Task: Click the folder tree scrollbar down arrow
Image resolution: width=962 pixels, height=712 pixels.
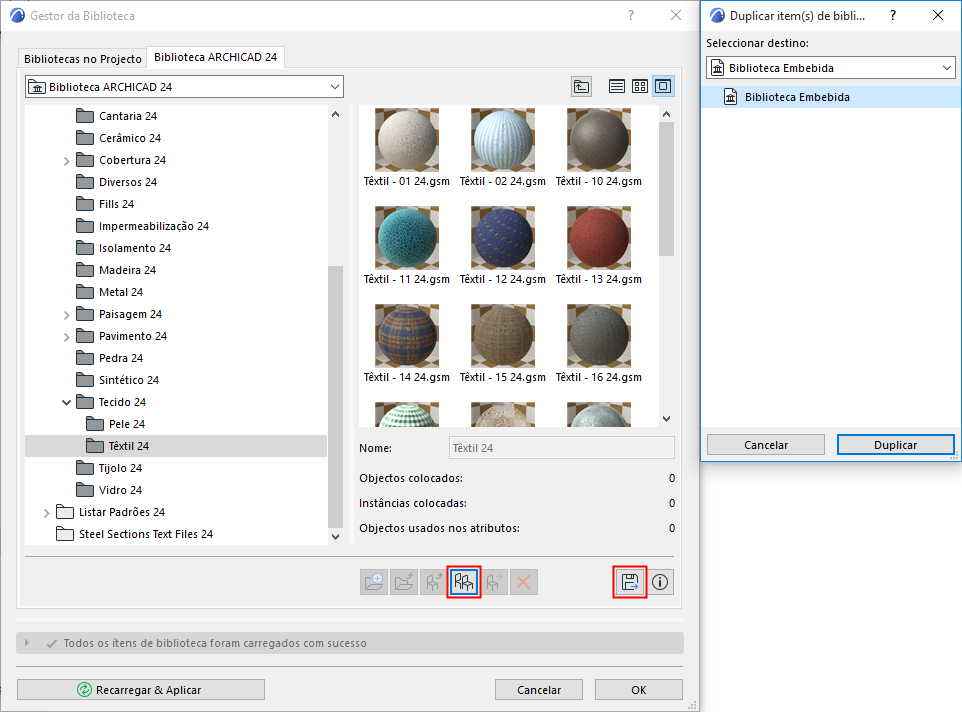Action: (335, 537)
